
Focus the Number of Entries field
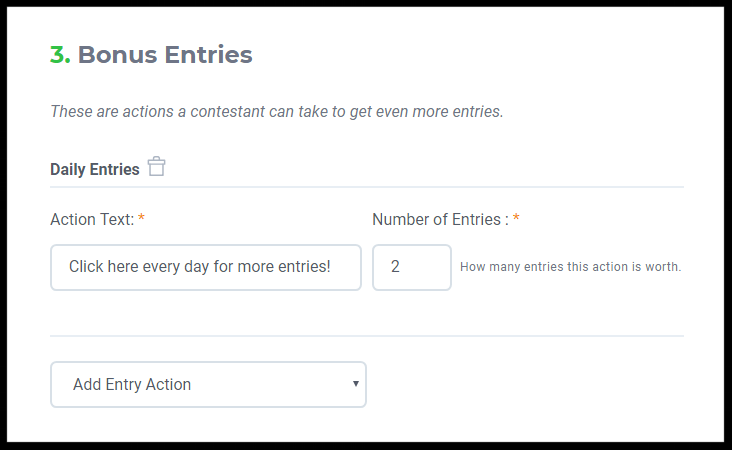pos(412,267)
